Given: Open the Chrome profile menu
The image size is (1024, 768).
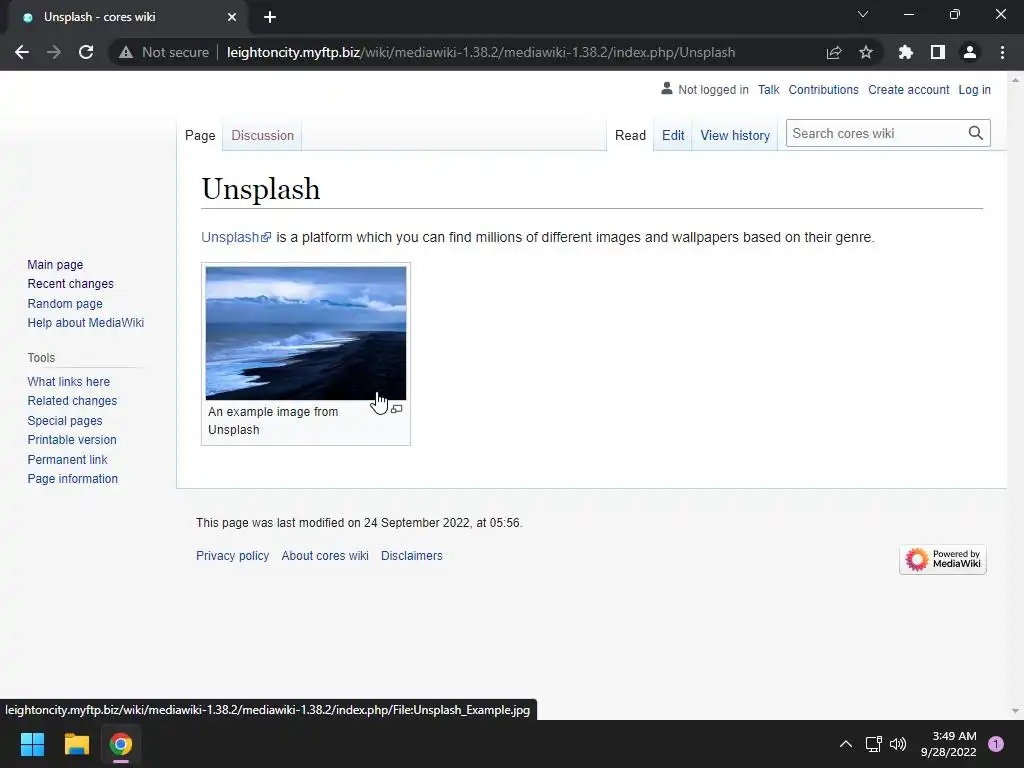Looking at the screenshot, I should pyautogui.click(x=970, y=52).
